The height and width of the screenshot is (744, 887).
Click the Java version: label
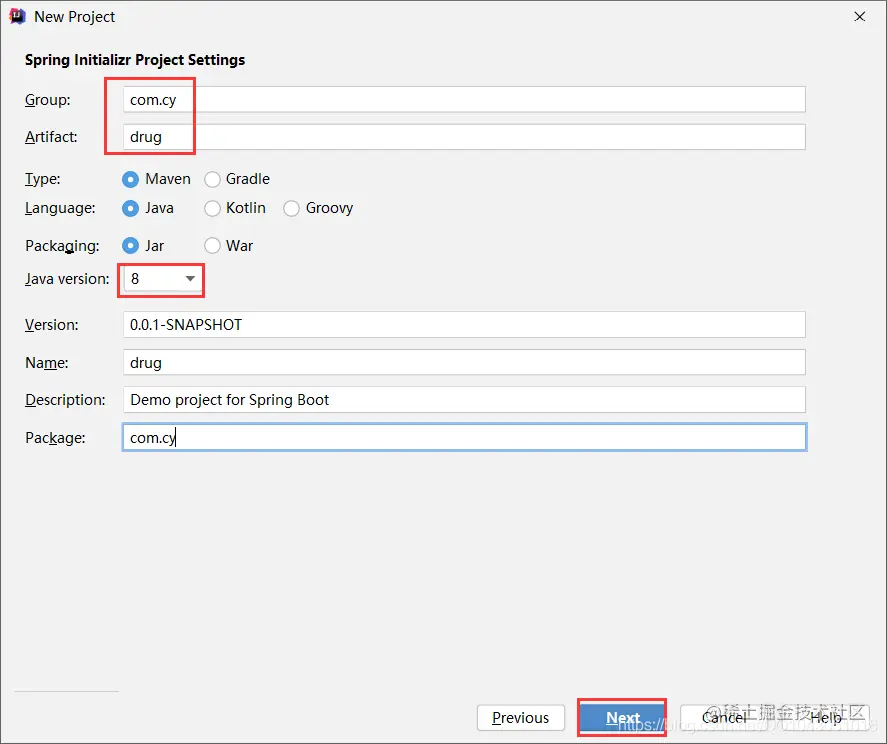pos(67,279)
